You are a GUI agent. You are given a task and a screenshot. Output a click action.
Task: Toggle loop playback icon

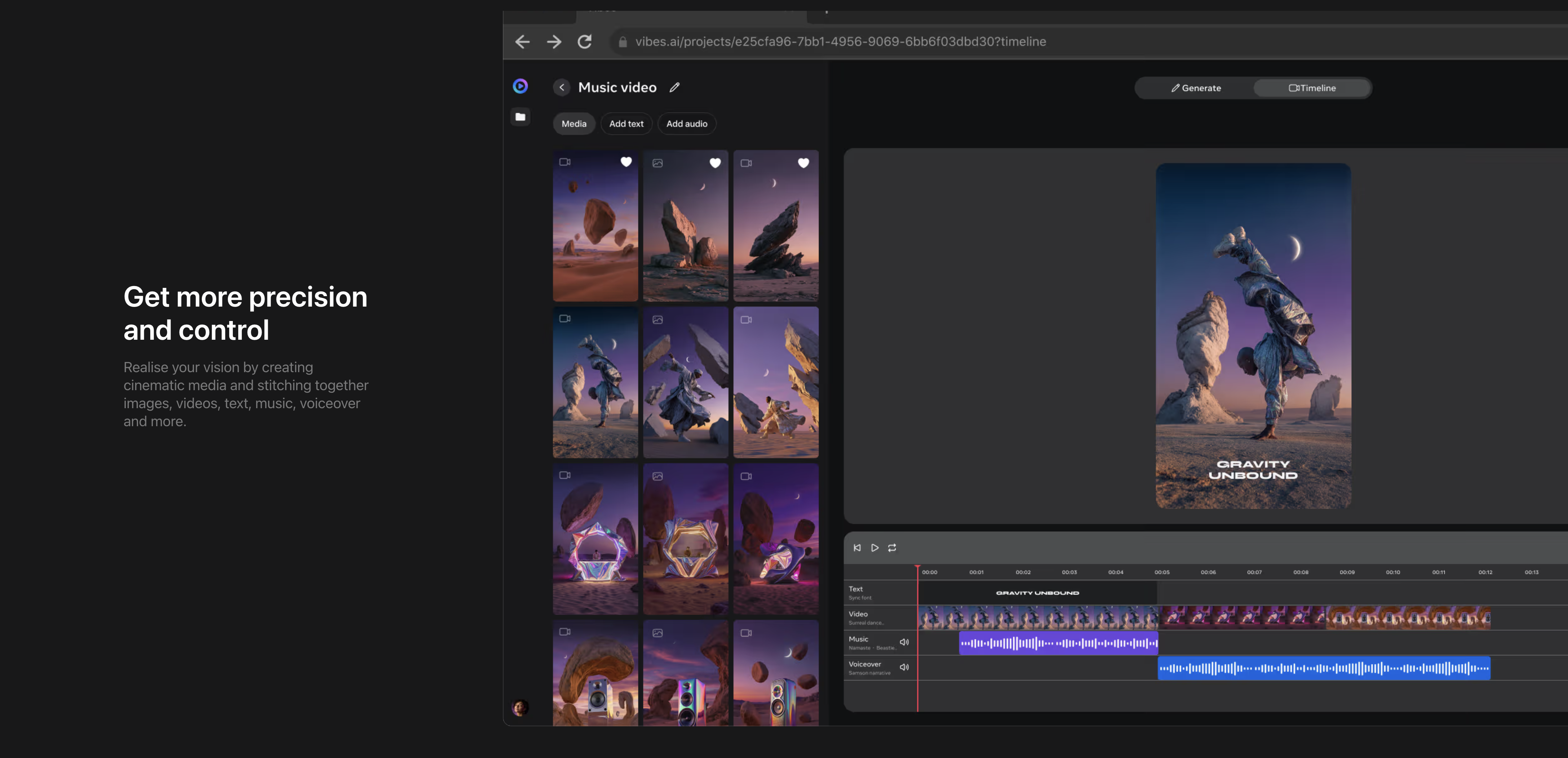click(x=892, y=548)
